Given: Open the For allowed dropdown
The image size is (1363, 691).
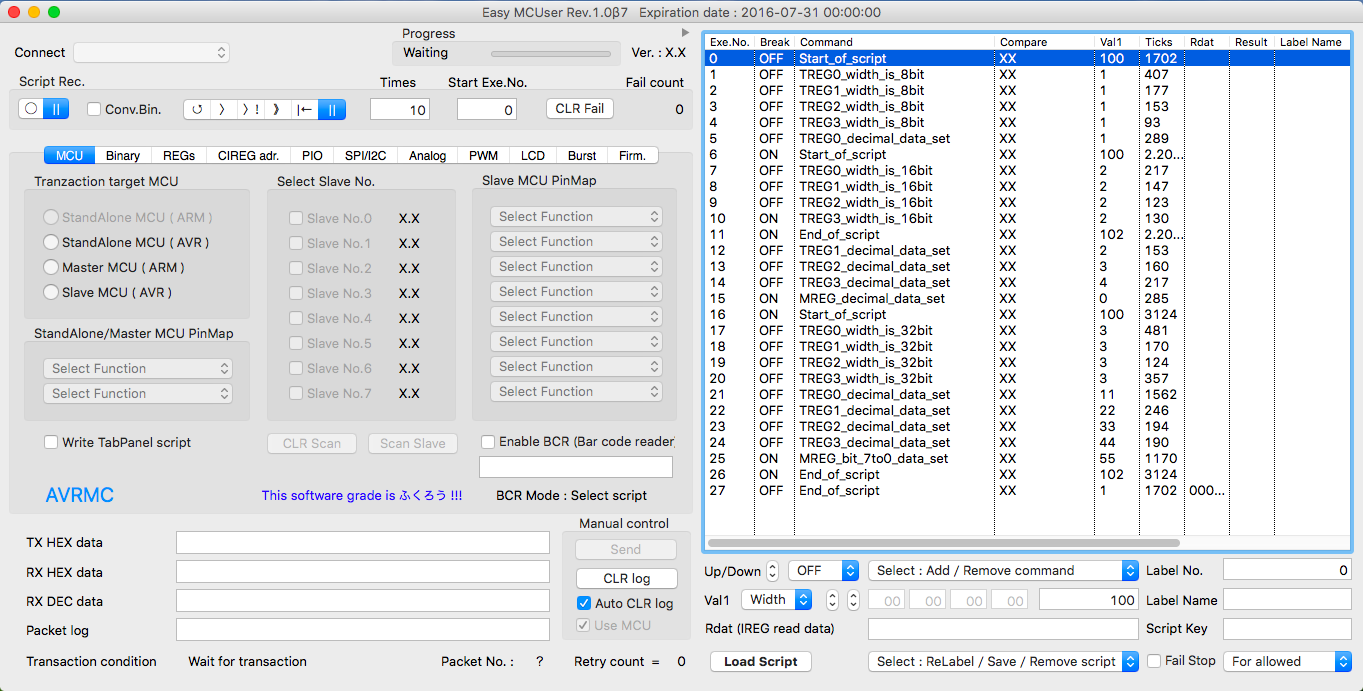Looking at the screenshot, I should coord(1287,661).
